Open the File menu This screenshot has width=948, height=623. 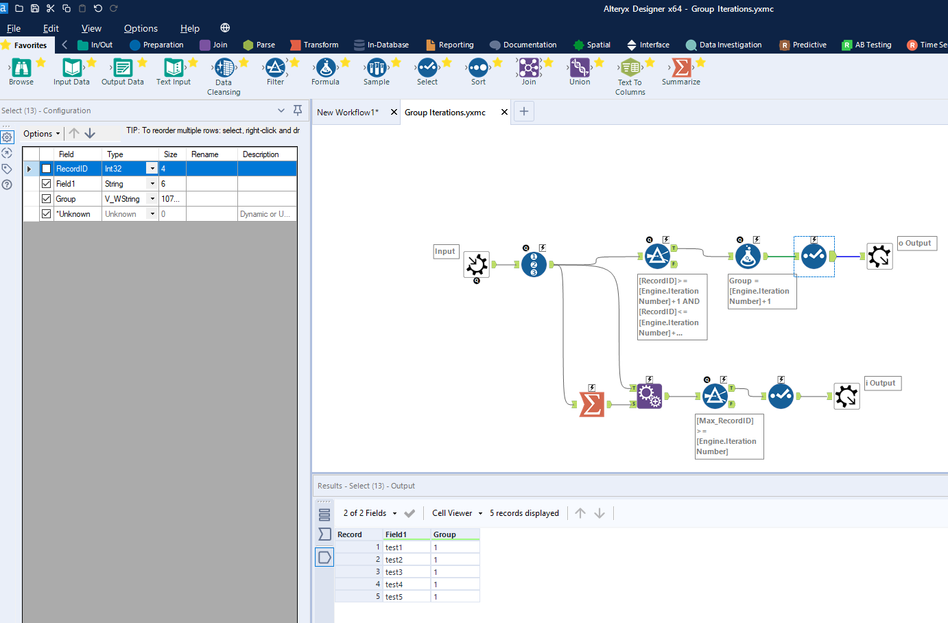[13, 28]
